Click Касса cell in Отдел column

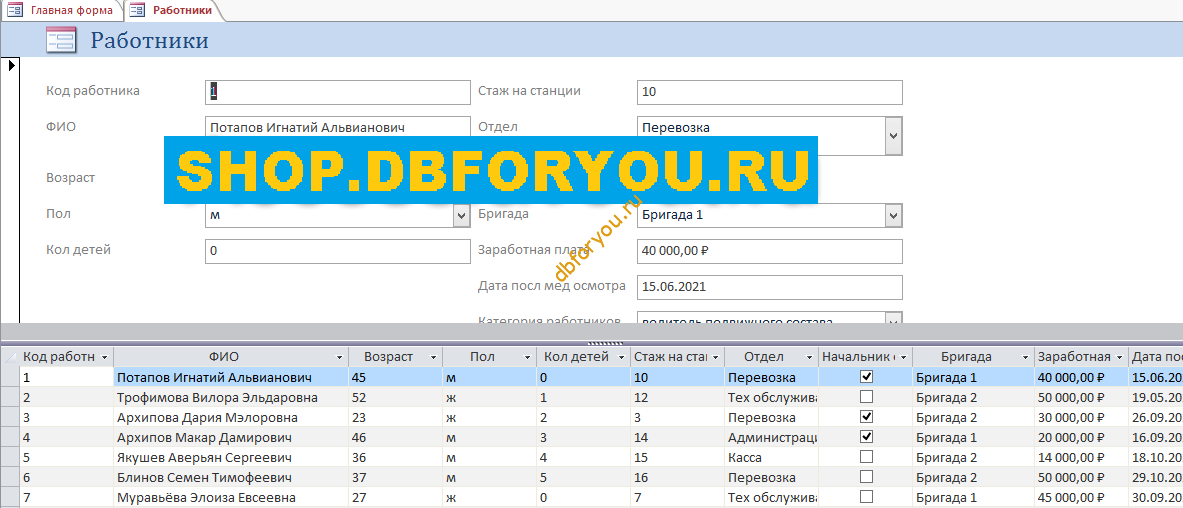pyautogui.click(x=772, y=457)
